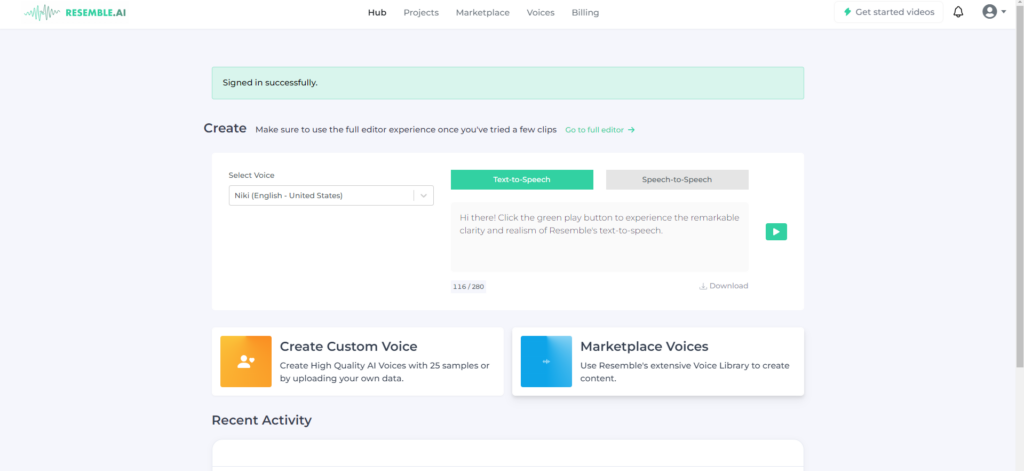This screenshot has width=1024, height=471.
Task: Open the notifications bell
Action: (958, 12)
